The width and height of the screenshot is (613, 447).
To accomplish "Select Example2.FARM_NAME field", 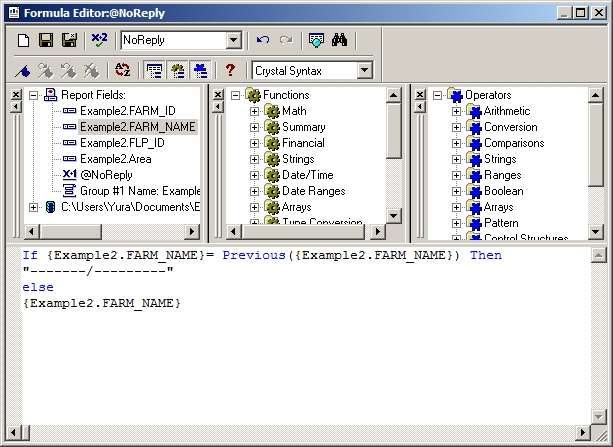I will 137,127.
